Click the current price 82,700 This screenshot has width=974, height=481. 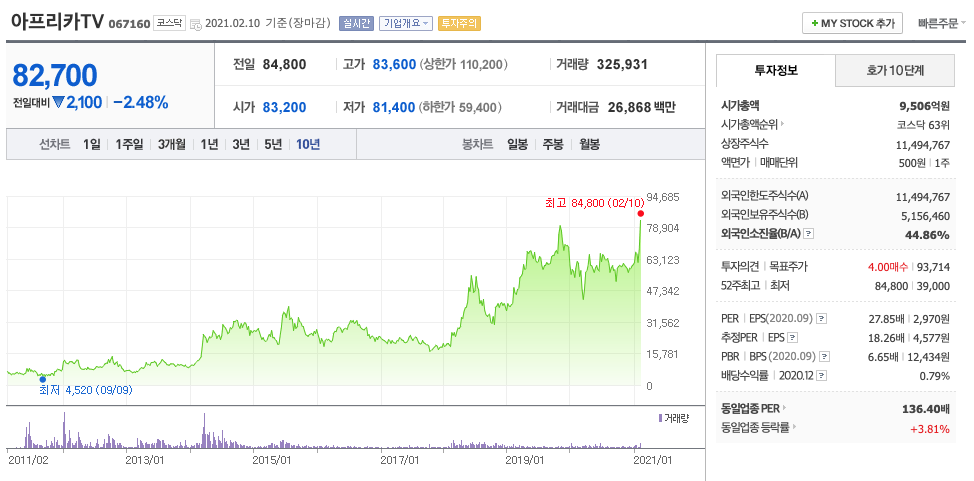point(55,75)
